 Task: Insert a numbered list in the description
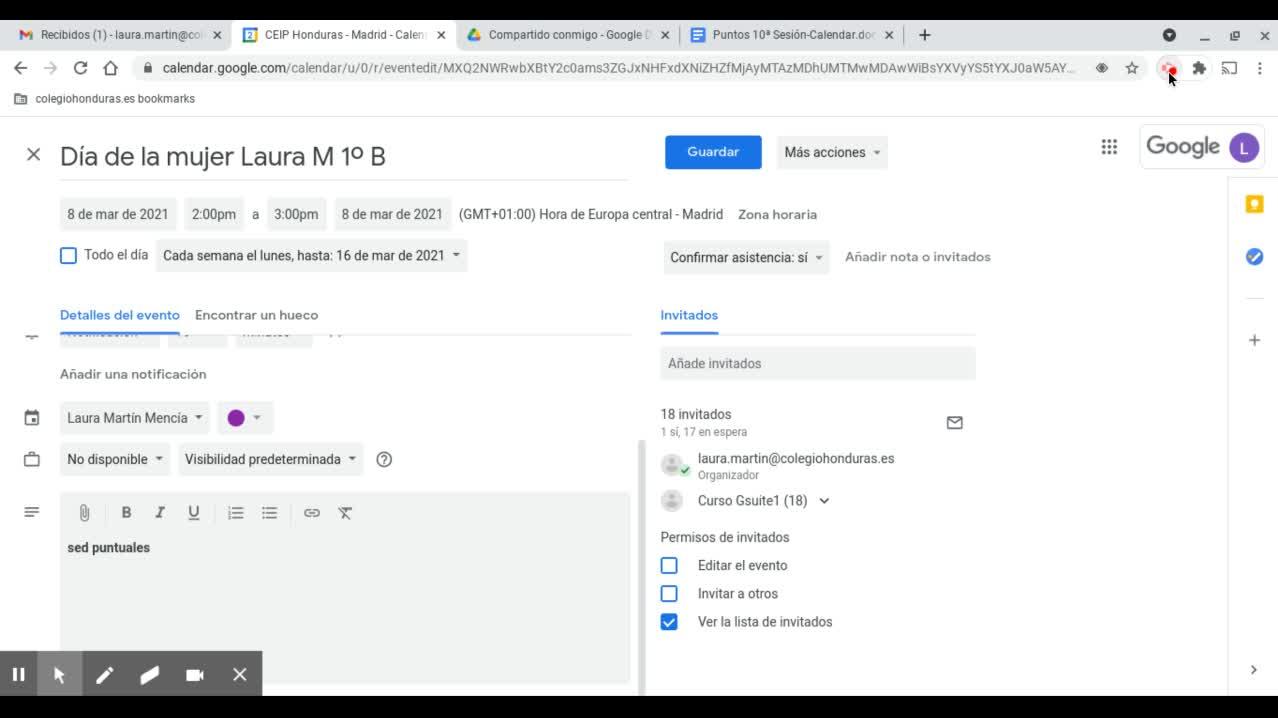[x=236, y=513]
